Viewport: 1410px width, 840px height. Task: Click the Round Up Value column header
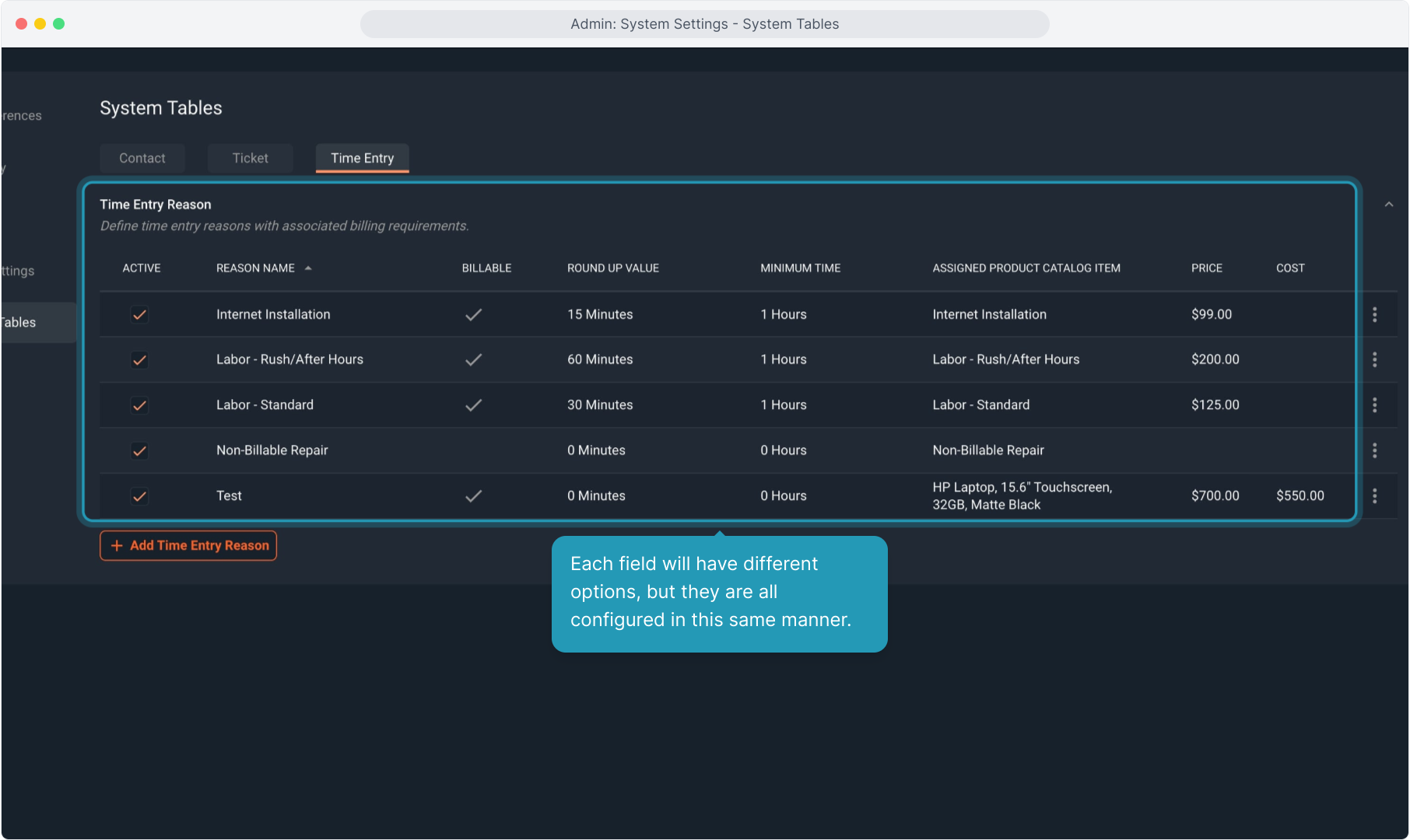click(612, 268)
